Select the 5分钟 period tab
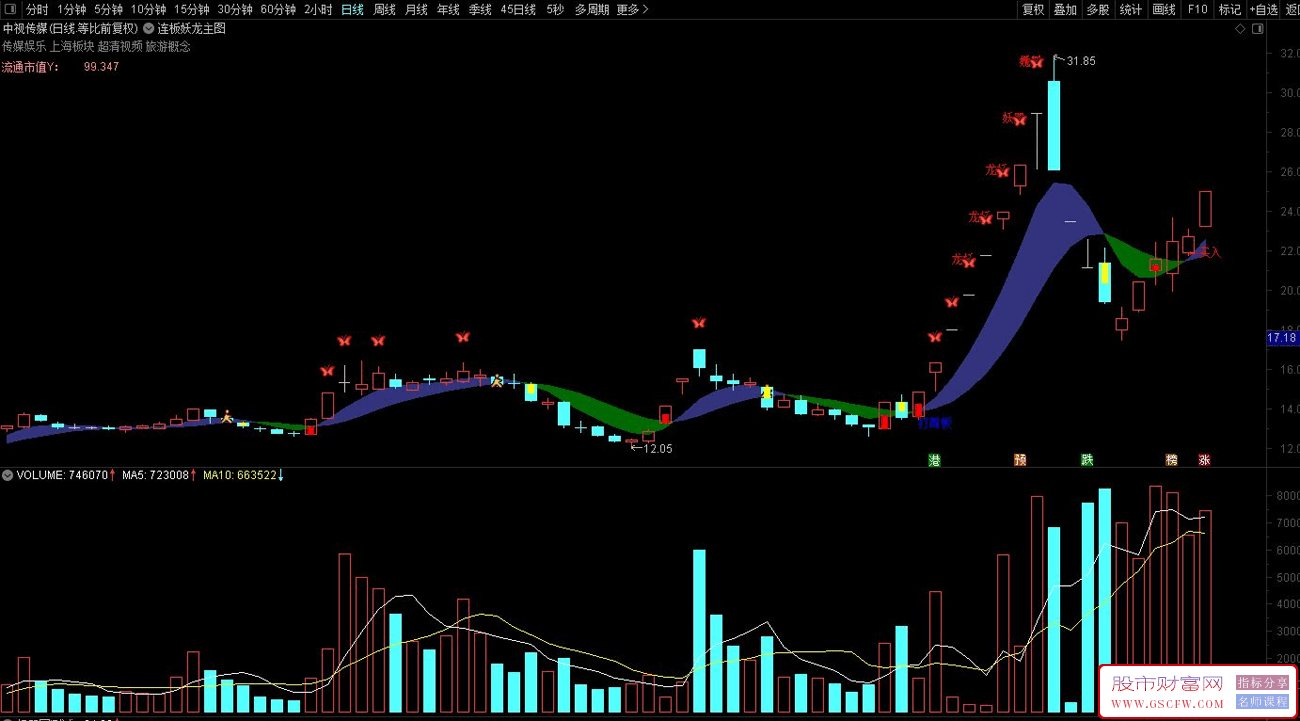 (x=109, y=9)
